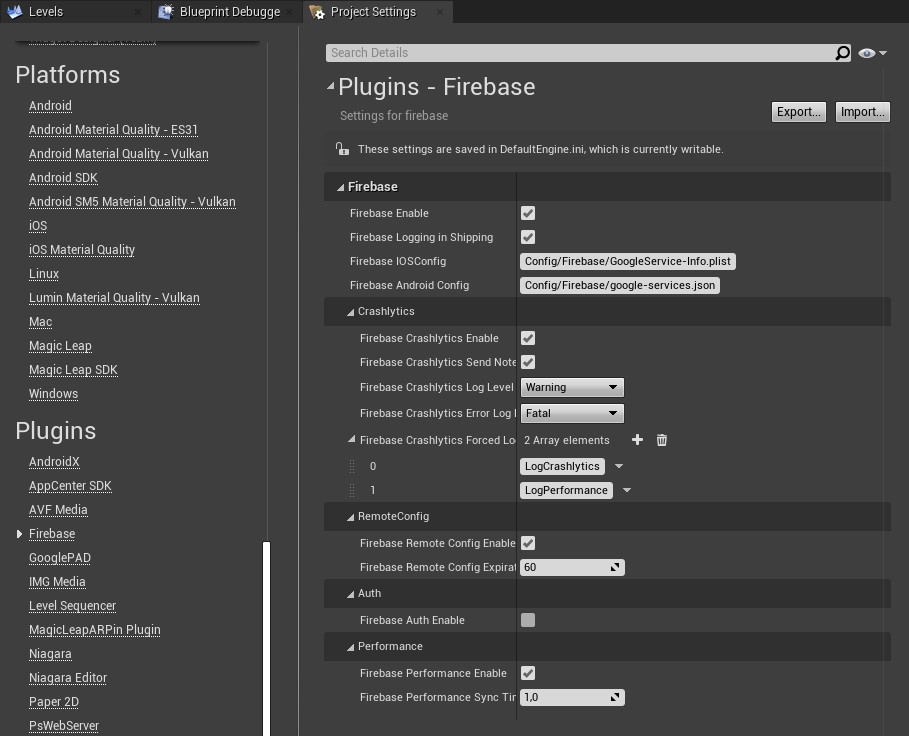
Task: Click the search magnifier icon
Action: 842,53
